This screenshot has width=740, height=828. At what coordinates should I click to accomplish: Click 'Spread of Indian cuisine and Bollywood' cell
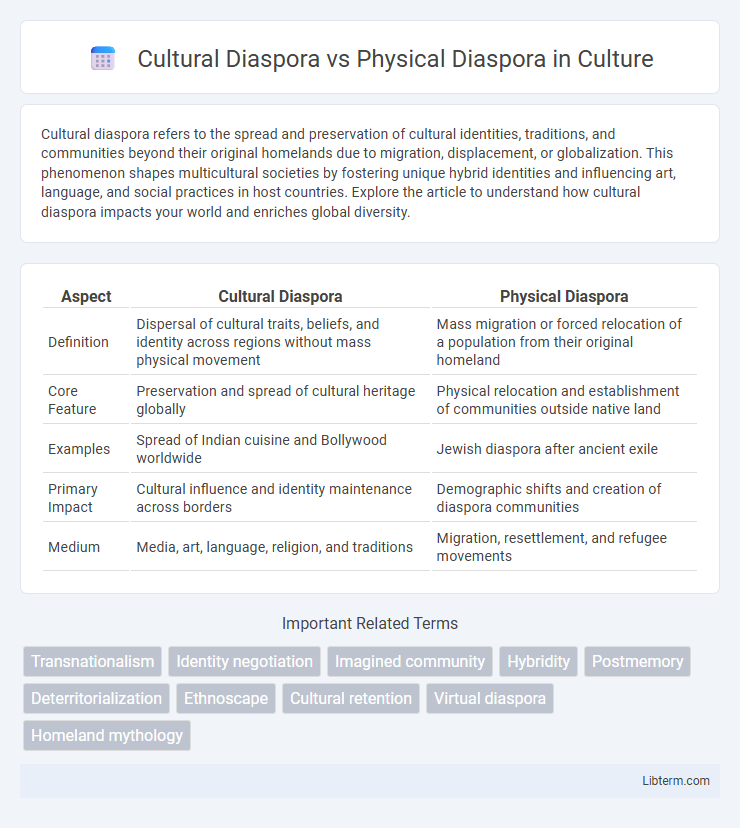[280, 449]
